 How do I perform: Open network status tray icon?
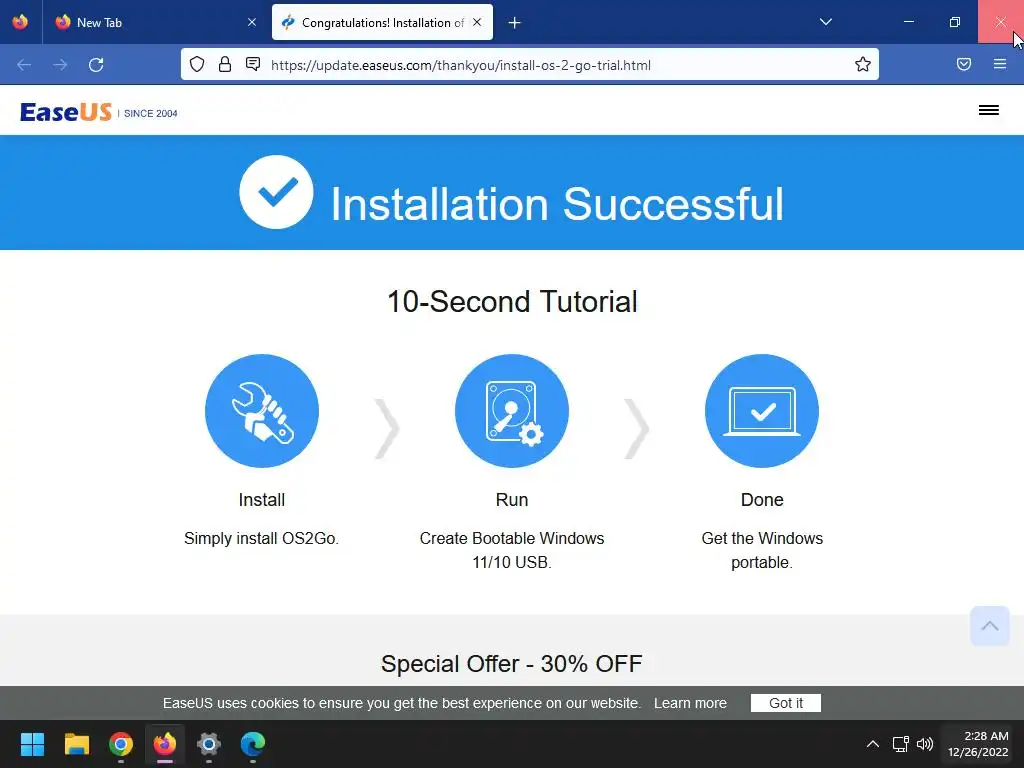click(x=901, y=744)
